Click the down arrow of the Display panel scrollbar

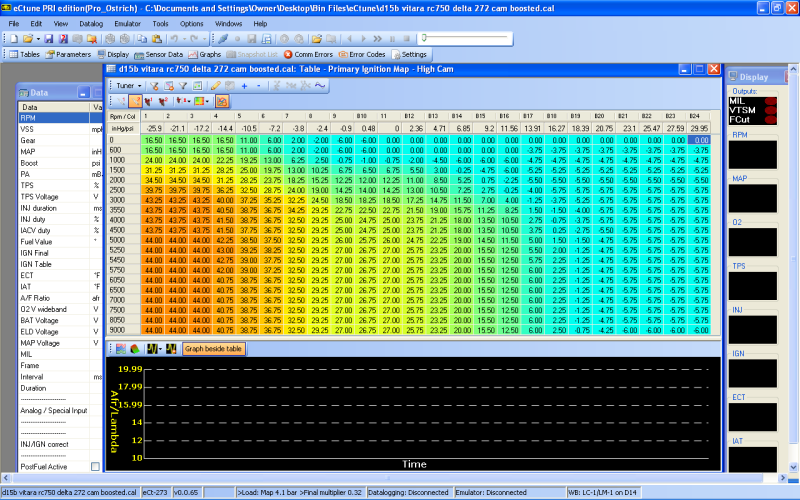[793, 467]
